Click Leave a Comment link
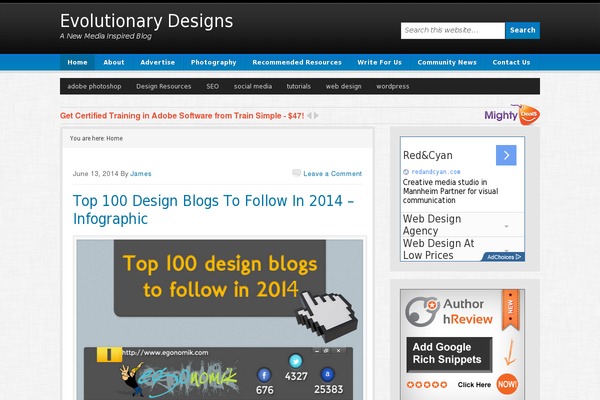The image size is (600, 400). [333, 174]
